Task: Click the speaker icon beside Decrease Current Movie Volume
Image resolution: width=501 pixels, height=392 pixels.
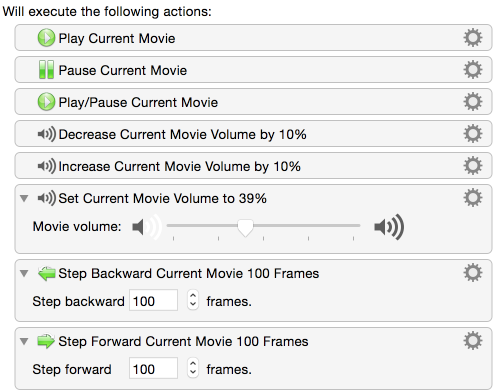Action: [47, 134]
